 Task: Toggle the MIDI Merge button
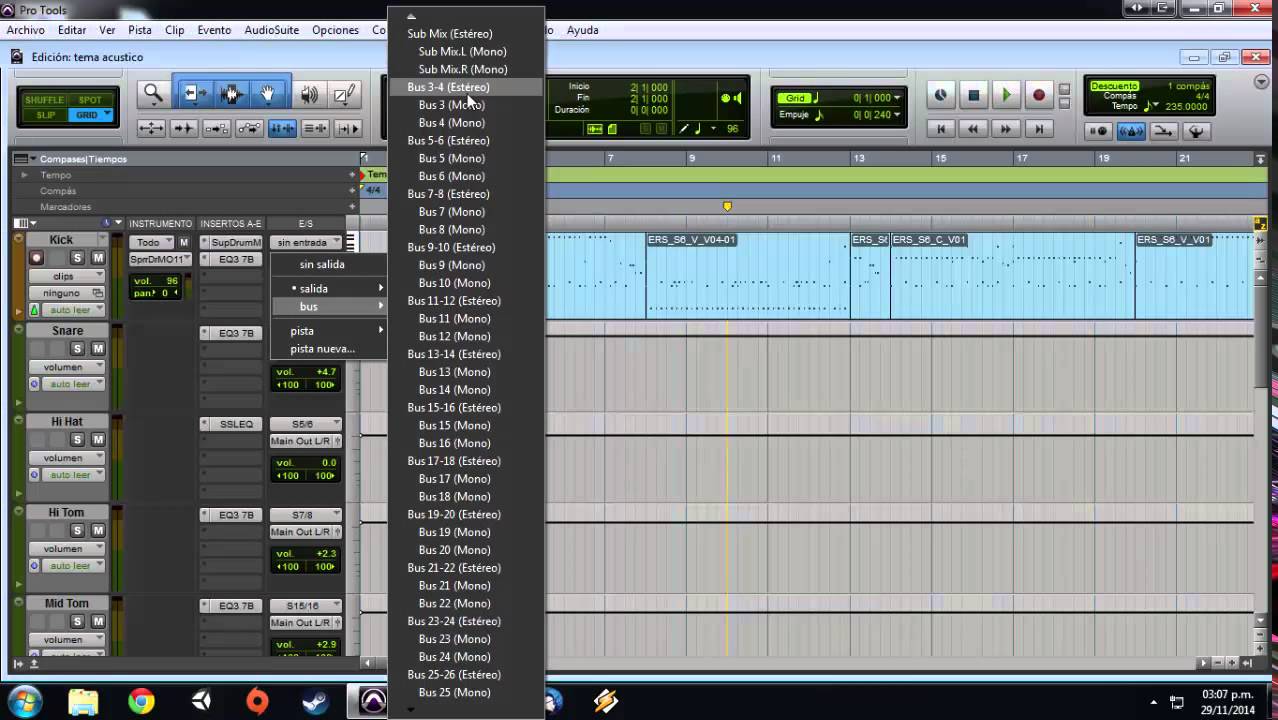(1163, 131)
